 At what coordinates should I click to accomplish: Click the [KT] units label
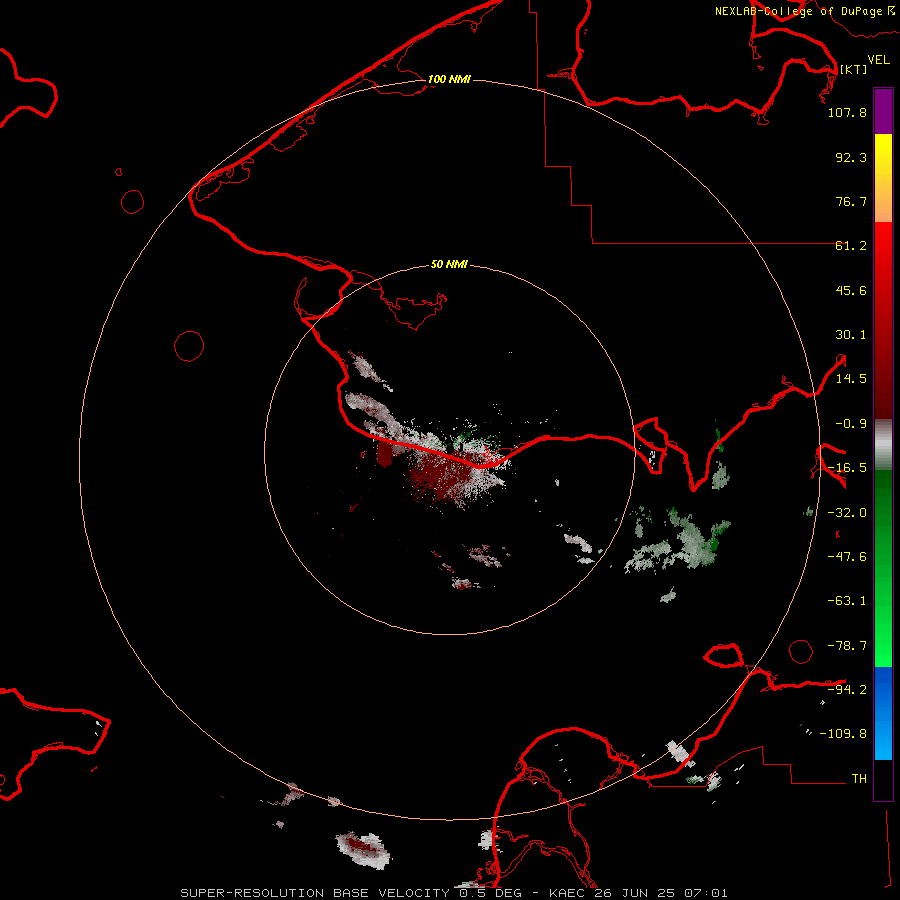(x=853, y=69)
